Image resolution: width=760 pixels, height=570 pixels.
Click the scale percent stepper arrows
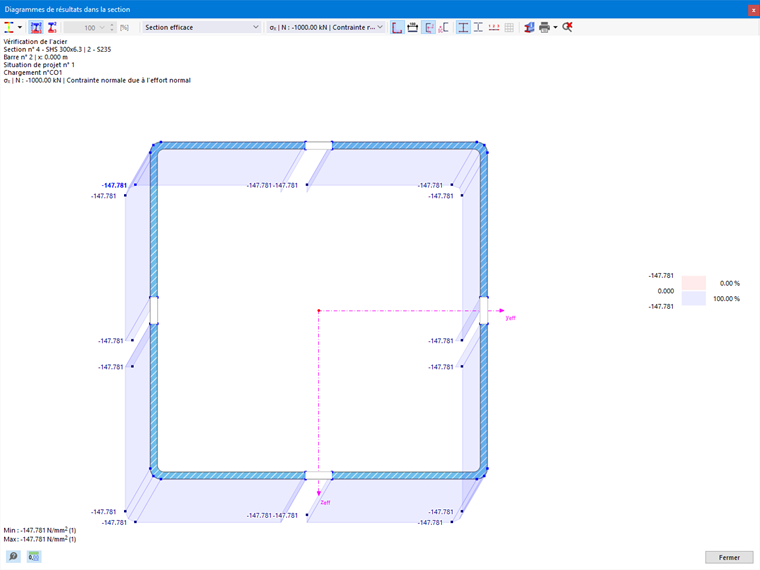112,28
